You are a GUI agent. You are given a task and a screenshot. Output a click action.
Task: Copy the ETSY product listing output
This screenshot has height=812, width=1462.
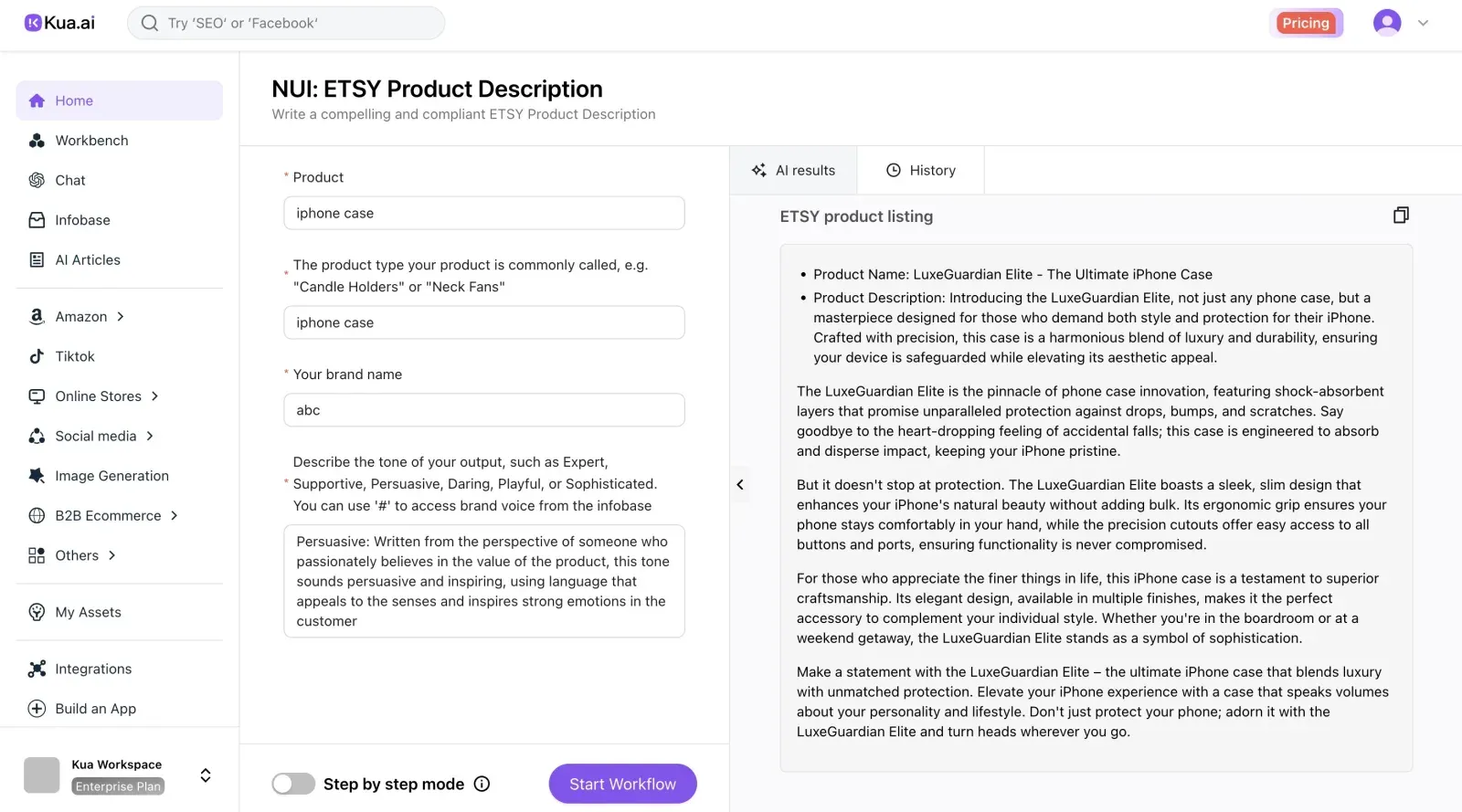(1400, 215)
